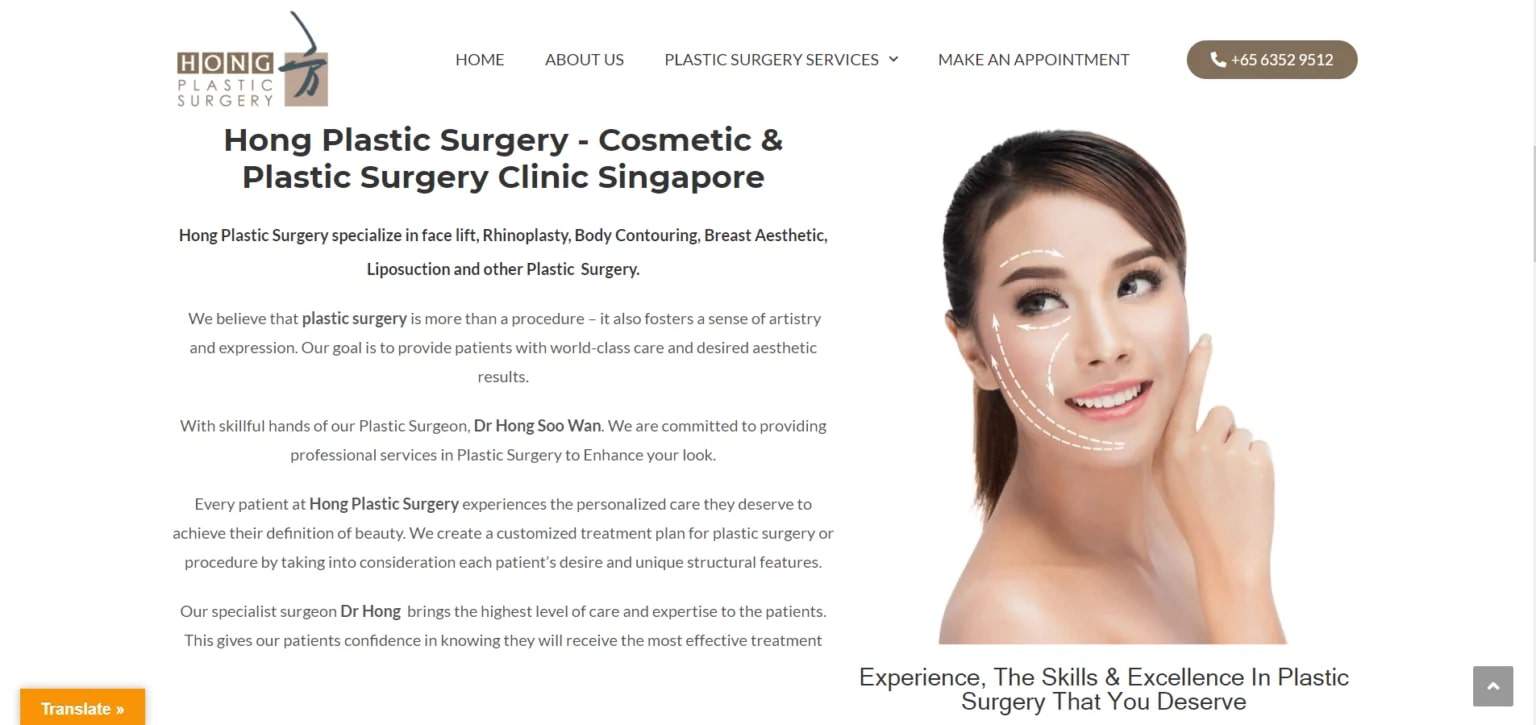
Task: Click the Hong Plastic Surgery logo
Action: click(x=252, y=59)
